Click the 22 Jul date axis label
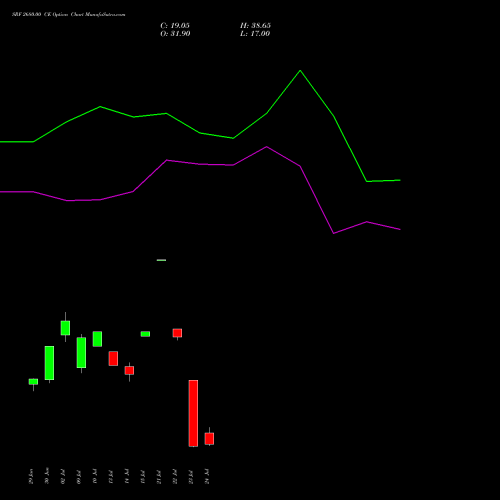 pyautogui.click(x=175, y=476)
